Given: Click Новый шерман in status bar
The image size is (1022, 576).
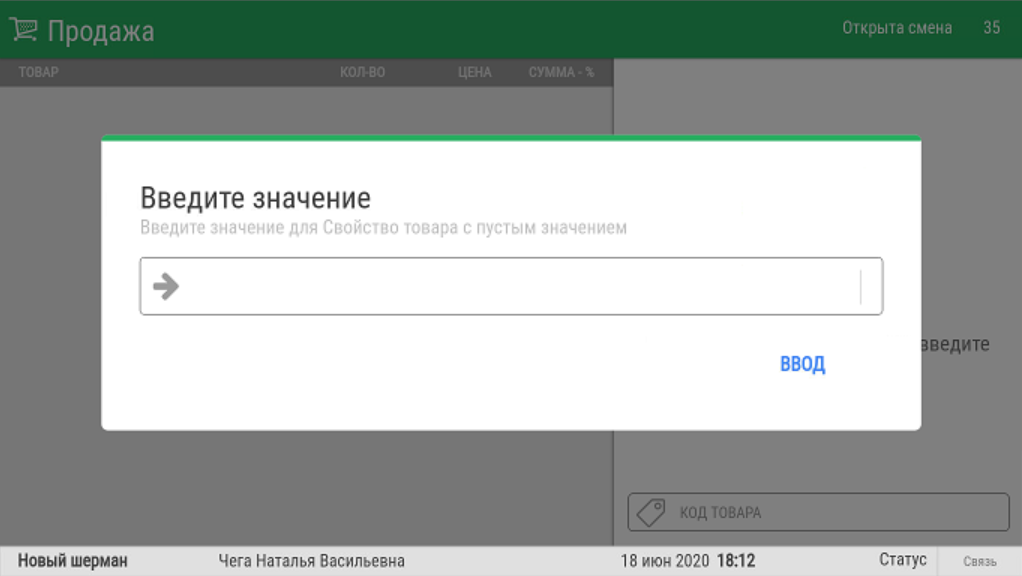Looking at the screenshot, I should (72, 560).
